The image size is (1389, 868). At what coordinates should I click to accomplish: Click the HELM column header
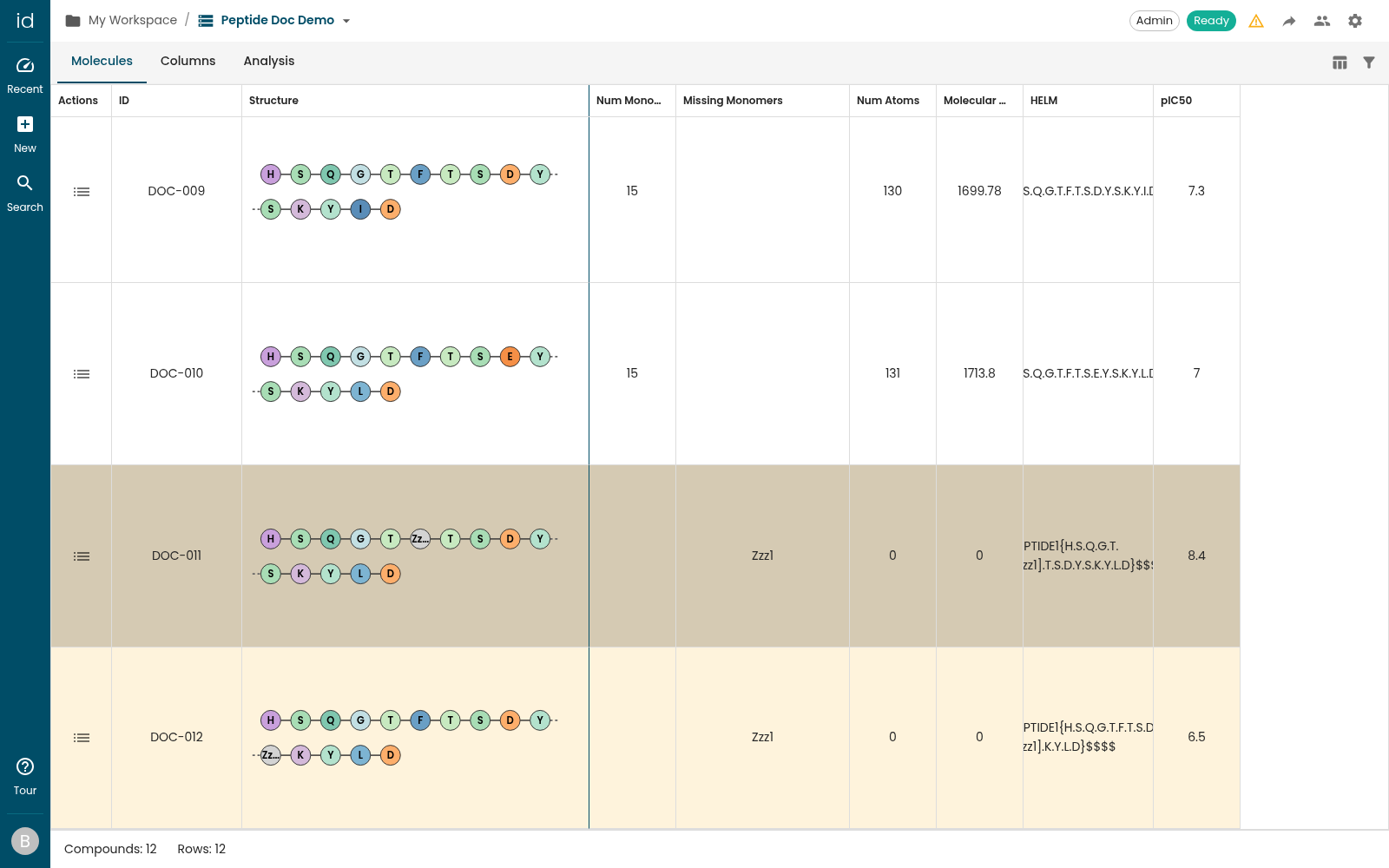click(1089, 101)
